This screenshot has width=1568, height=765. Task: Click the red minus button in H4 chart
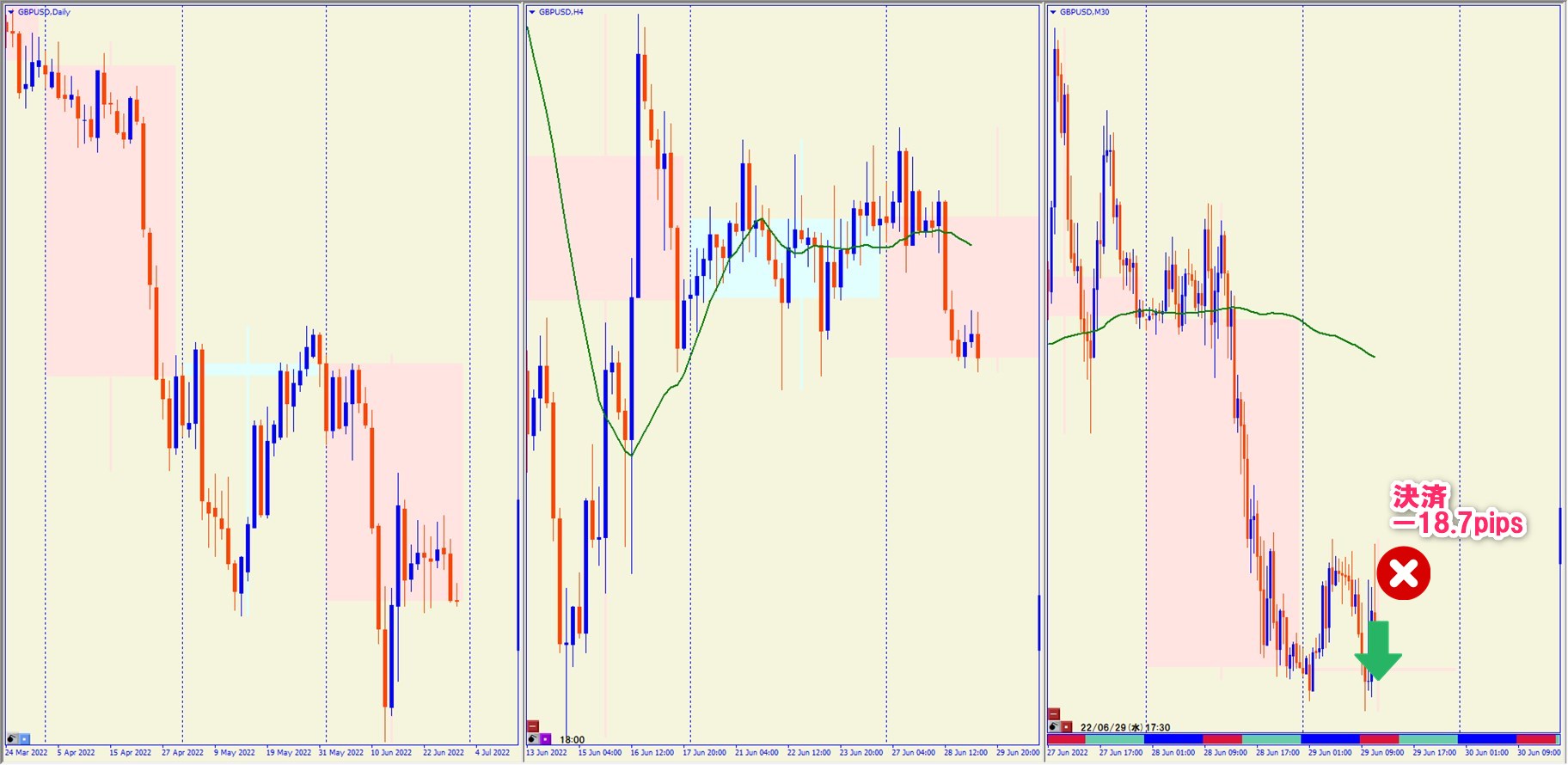click(533, 726)
